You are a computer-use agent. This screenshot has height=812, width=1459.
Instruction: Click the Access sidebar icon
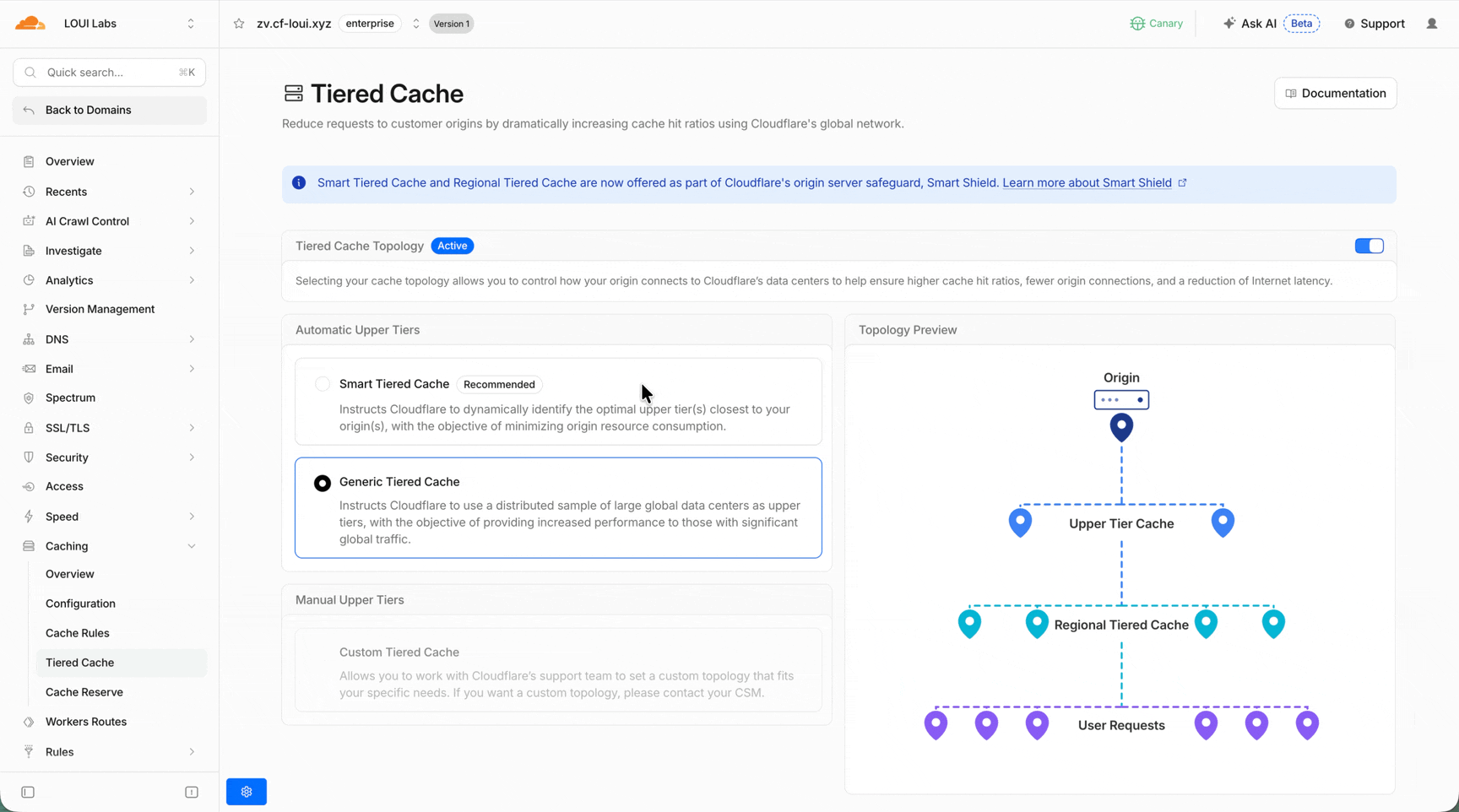pos(29,486)
